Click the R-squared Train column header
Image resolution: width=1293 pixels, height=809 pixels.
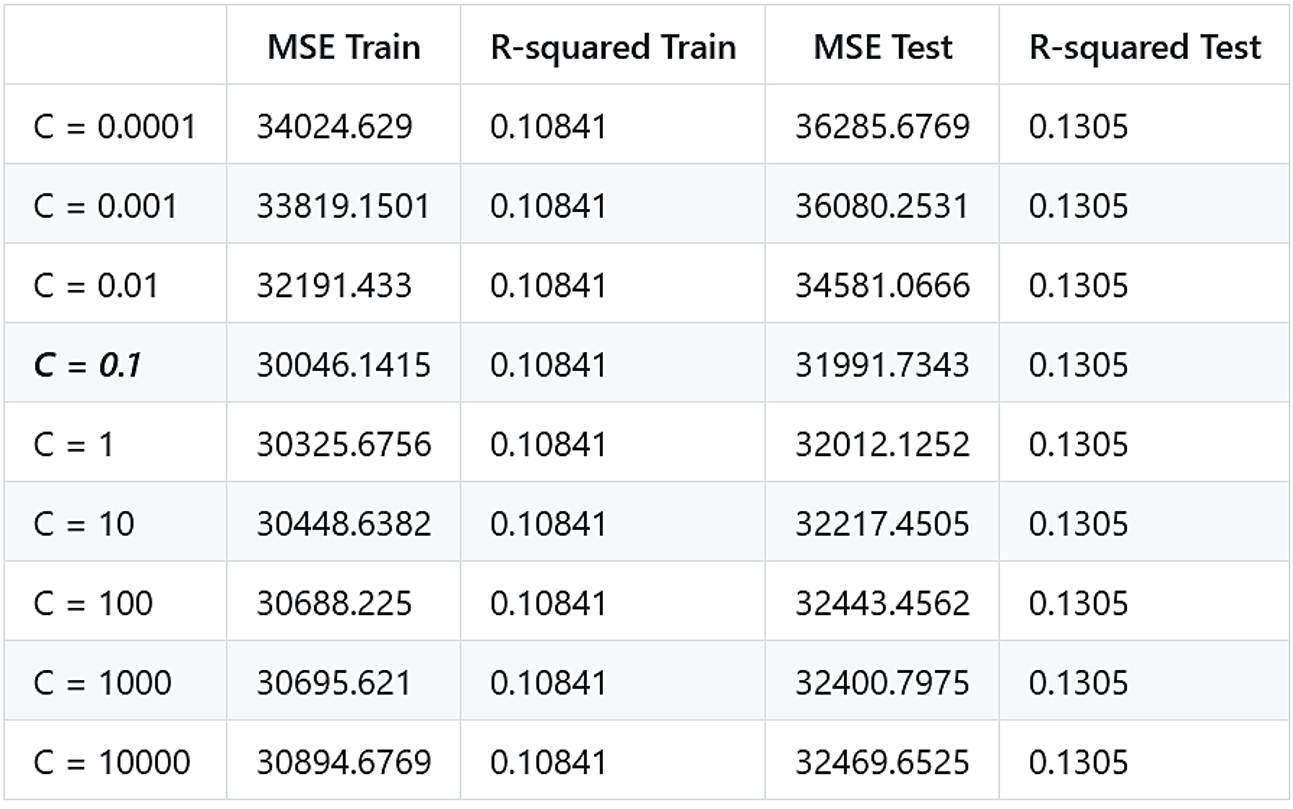click(613, 47)
